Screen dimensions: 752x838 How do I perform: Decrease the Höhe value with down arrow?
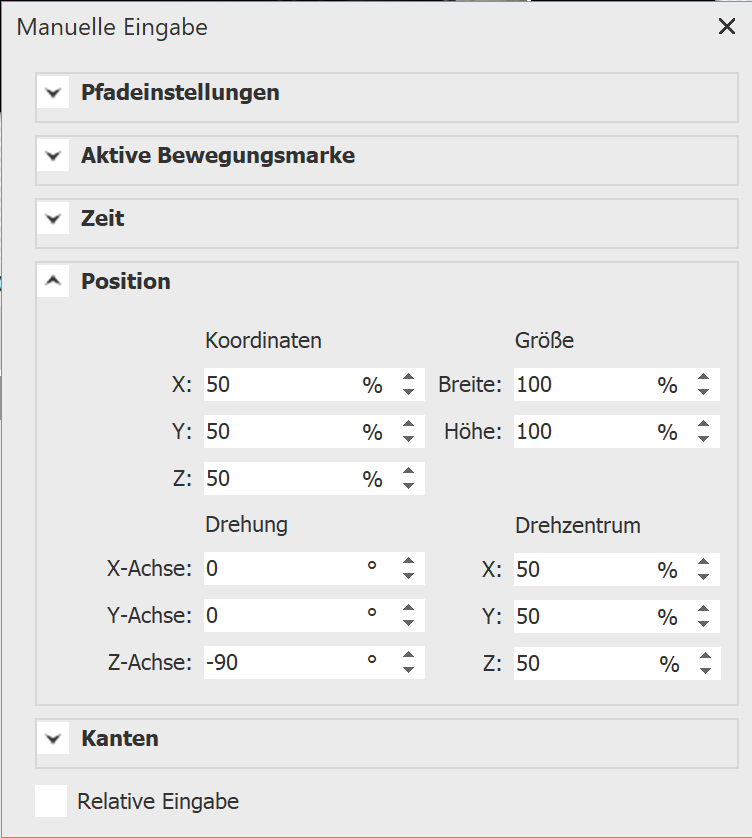[x=704, y=439]
